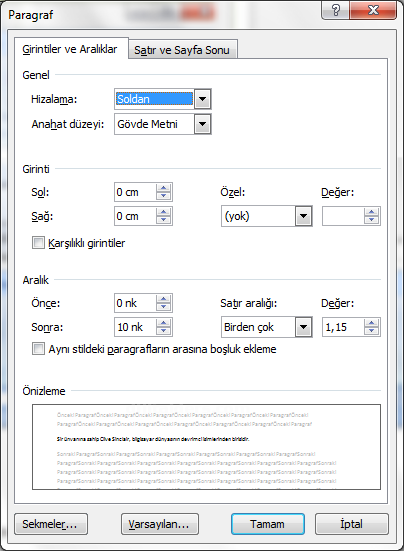Click the Hizalama field showing Soldan
The width and height of the screenshot is (404, 551).
tap(155, 99)
